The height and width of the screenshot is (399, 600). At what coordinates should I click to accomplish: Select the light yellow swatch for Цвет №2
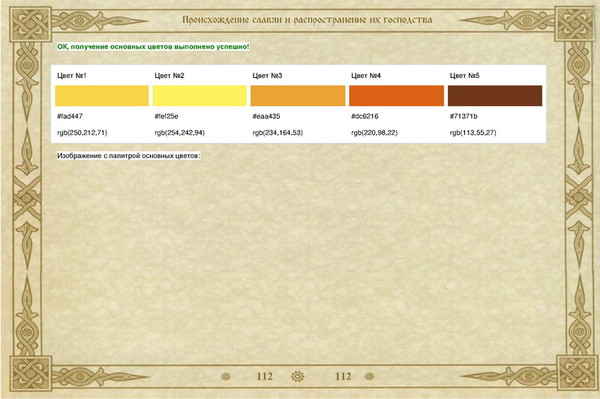point(200,96)
